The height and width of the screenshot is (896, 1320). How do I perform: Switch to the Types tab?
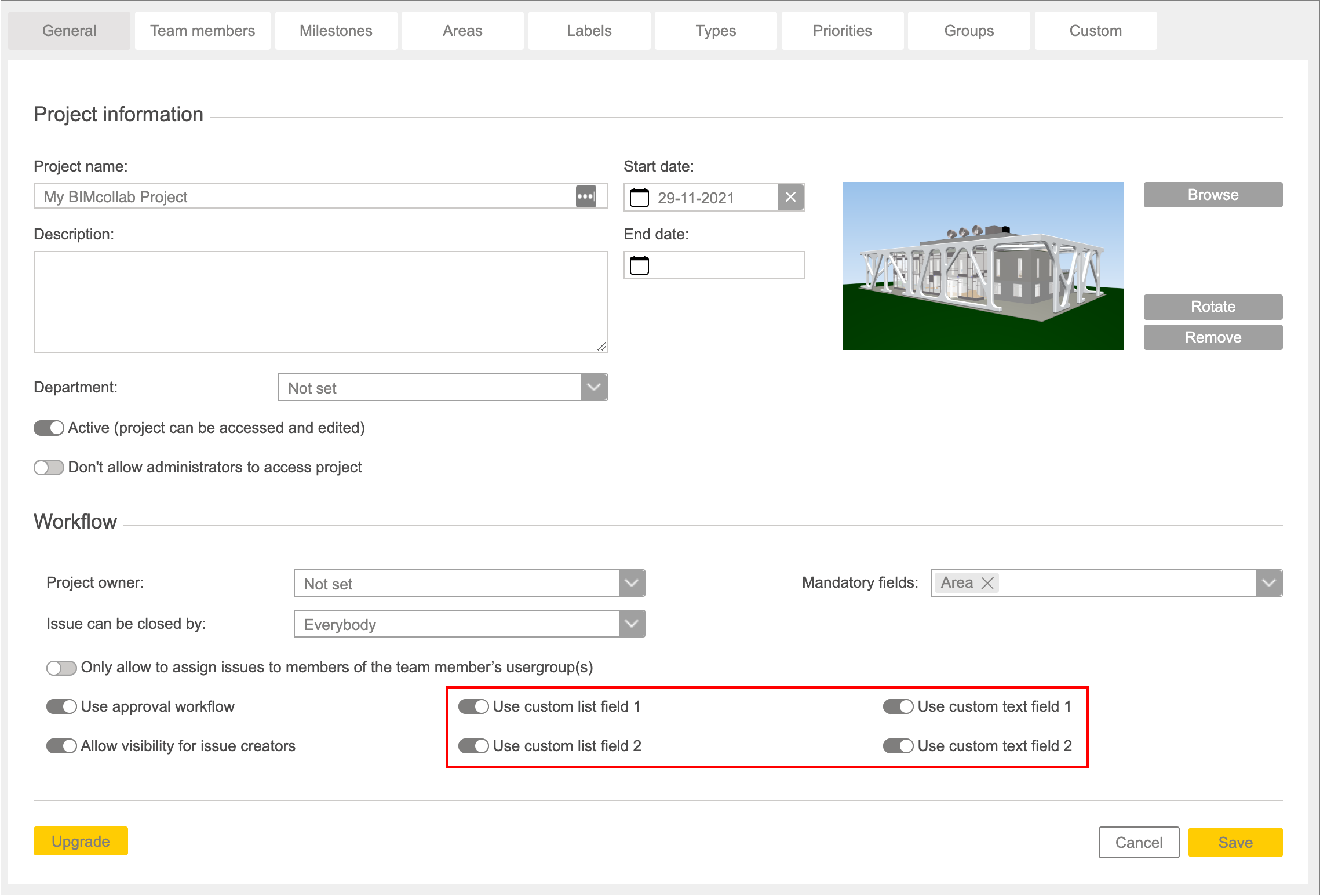coord(716,31)
